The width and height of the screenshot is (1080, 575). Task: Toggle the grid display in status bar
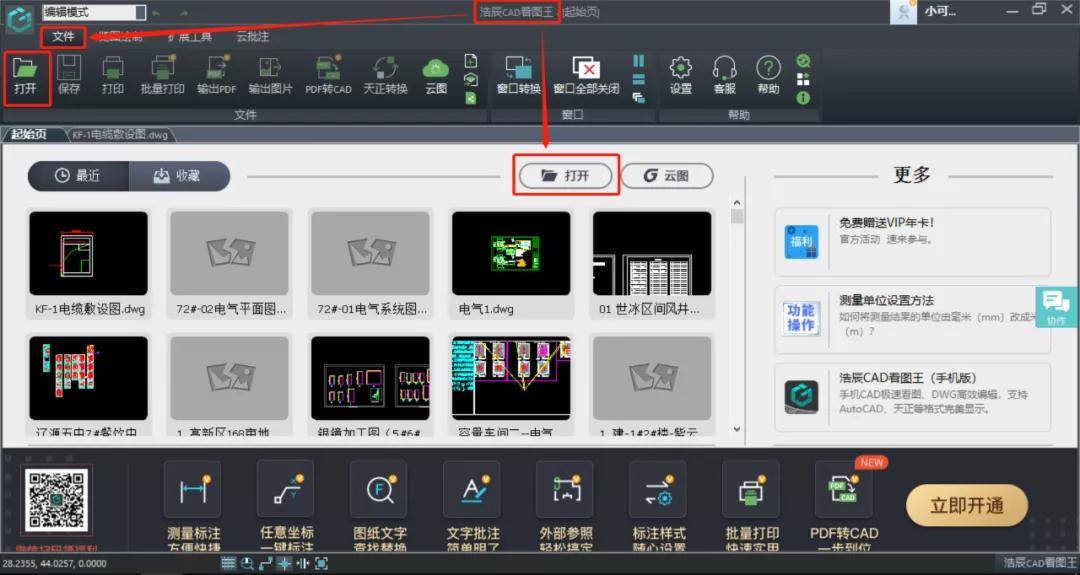(229, 563)
